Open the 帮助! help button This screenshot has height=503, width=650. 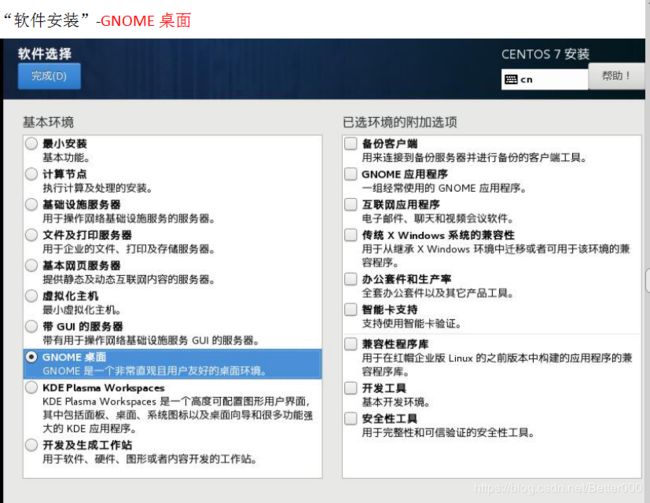click(x=616, y=76)
